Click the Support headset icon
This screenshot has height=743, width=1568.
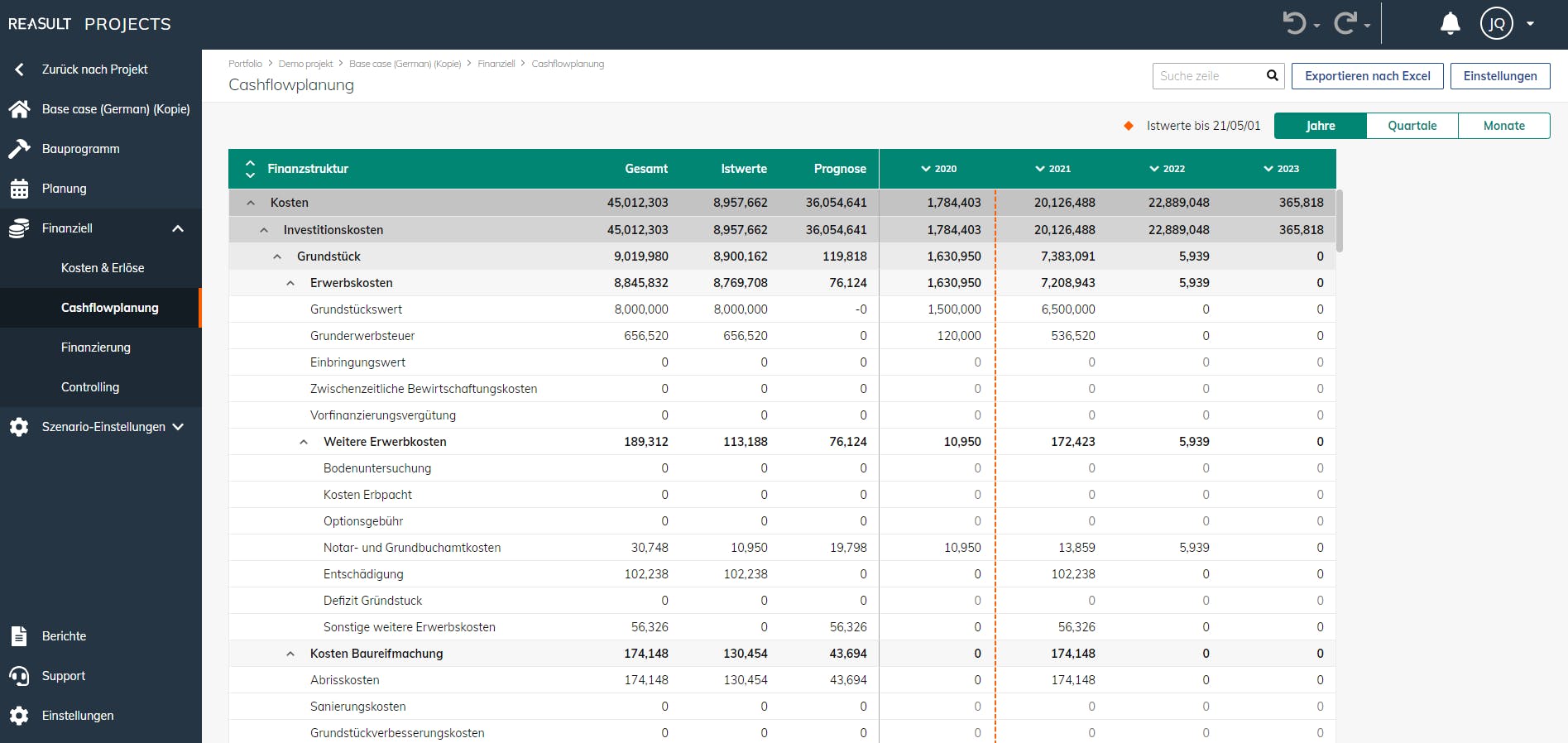[x=19, y=676]
